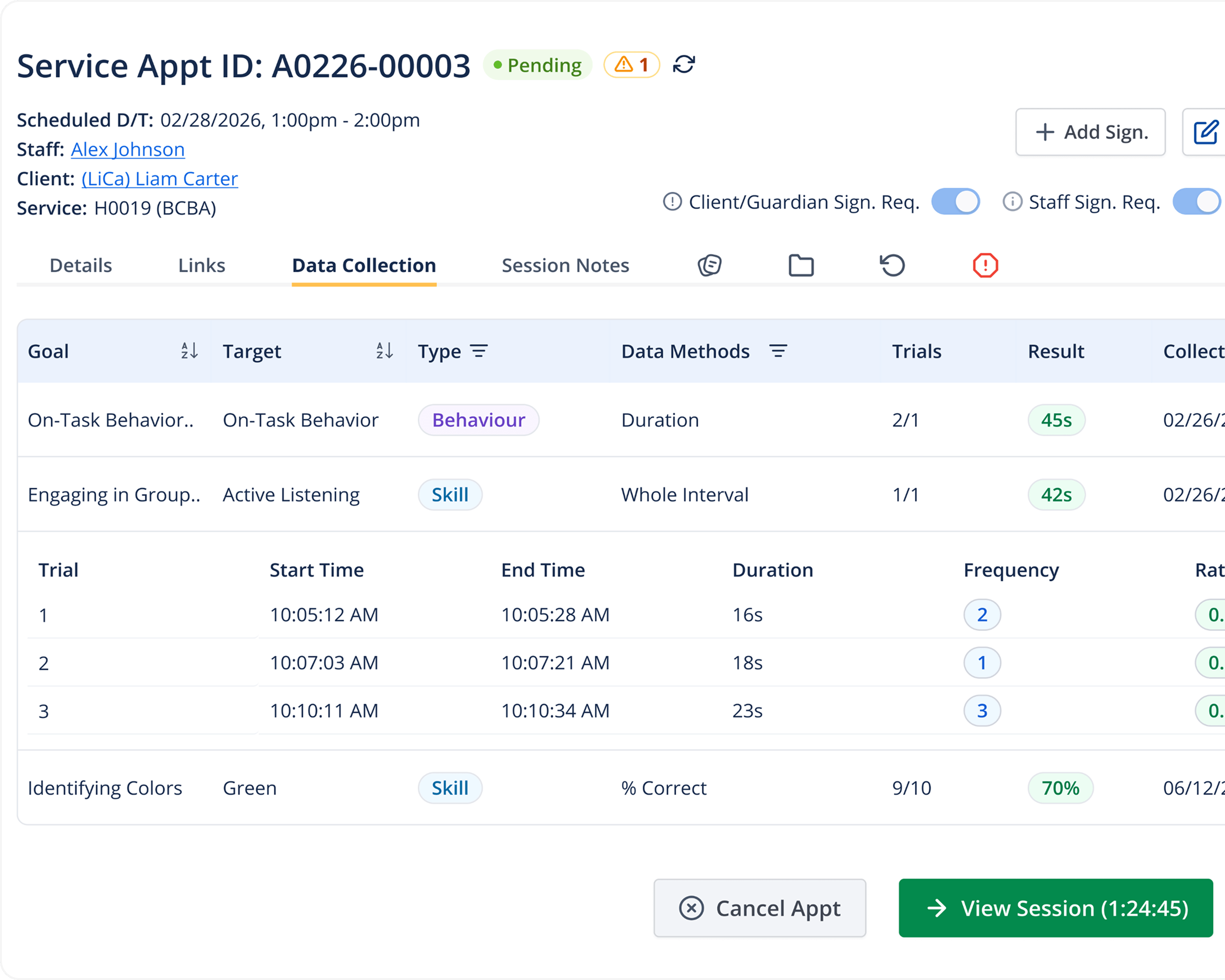
Task: Open the Type column filter
Action: pos(479,351)
